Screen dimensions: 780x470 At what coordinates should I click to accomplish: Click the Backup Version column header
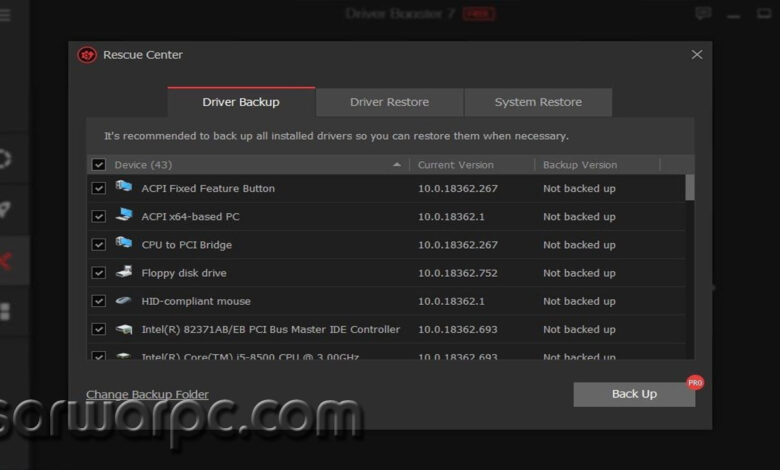(x=580, y=165)
